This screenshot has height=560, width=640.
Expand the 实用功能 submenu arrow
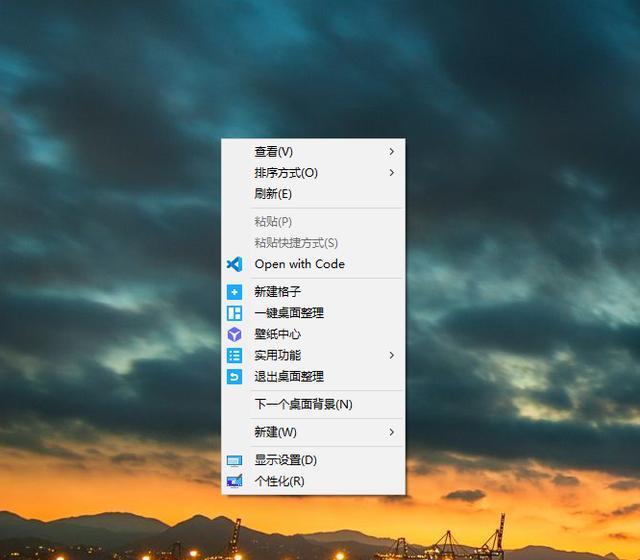pos(391,355)
